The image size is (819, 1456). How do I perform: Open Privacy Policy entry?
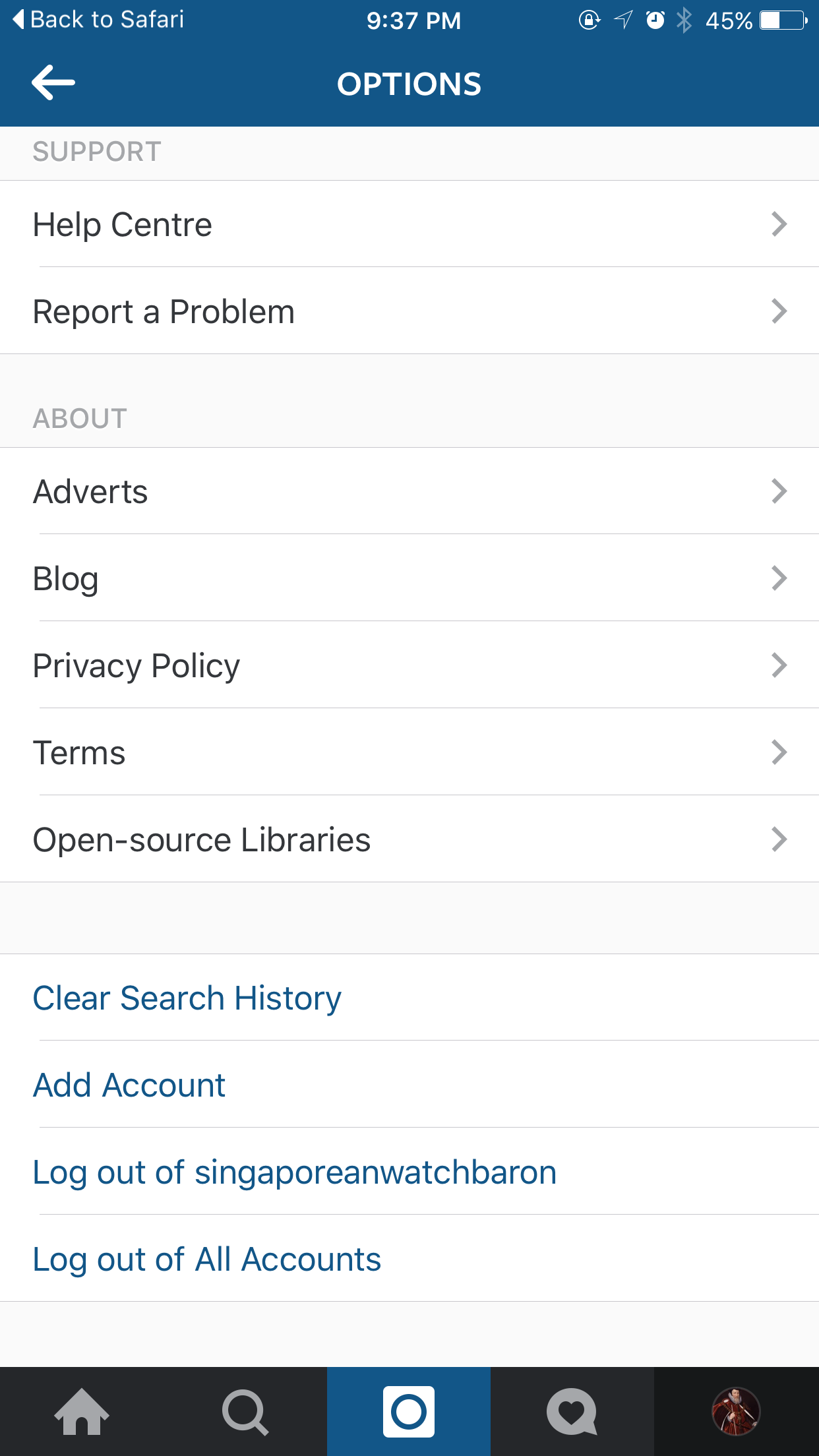pos(136,666)
